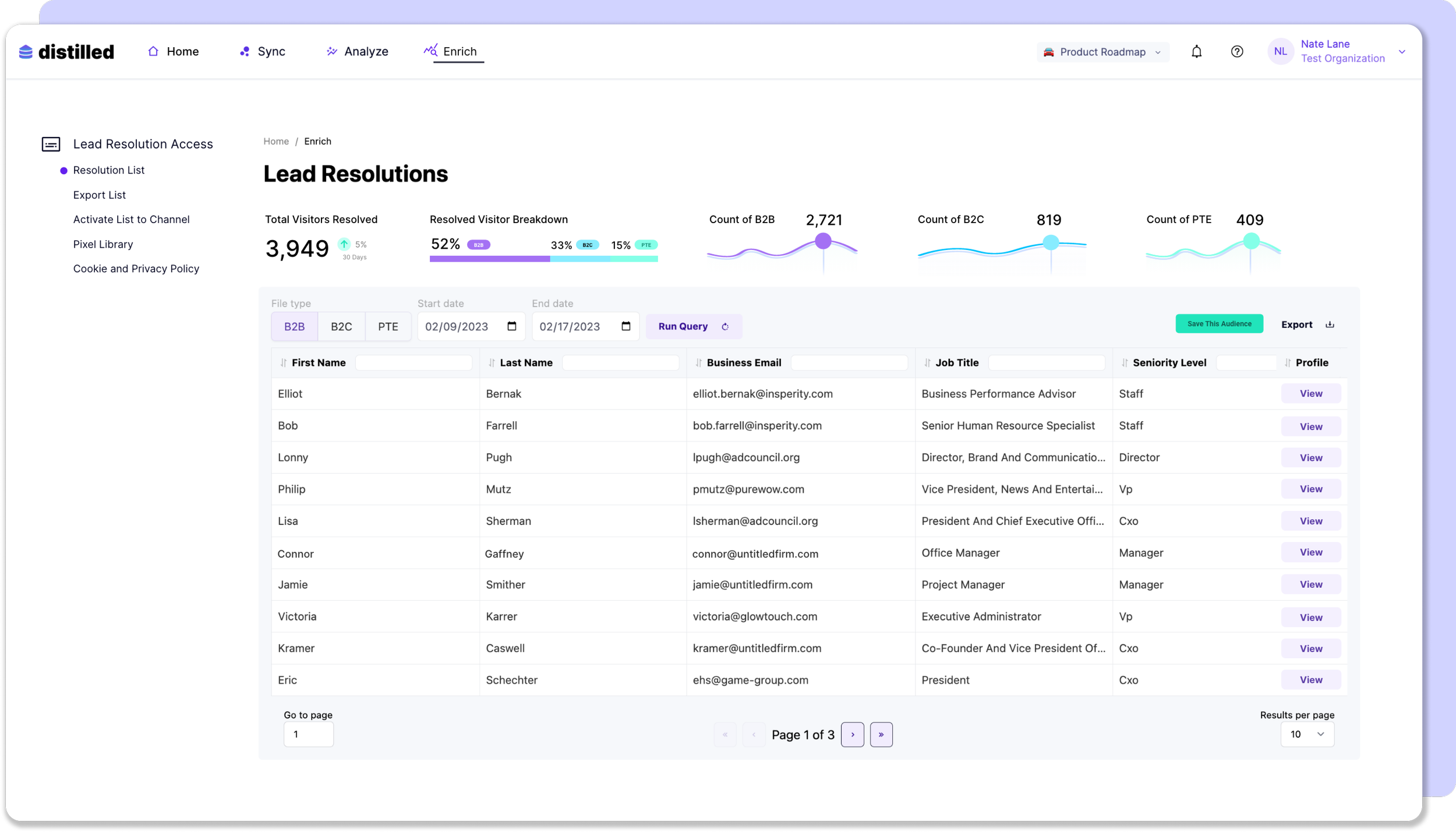Screen dimensions: 1456x832
Task: Open the help question mark icon
Action: point(1237,52)
